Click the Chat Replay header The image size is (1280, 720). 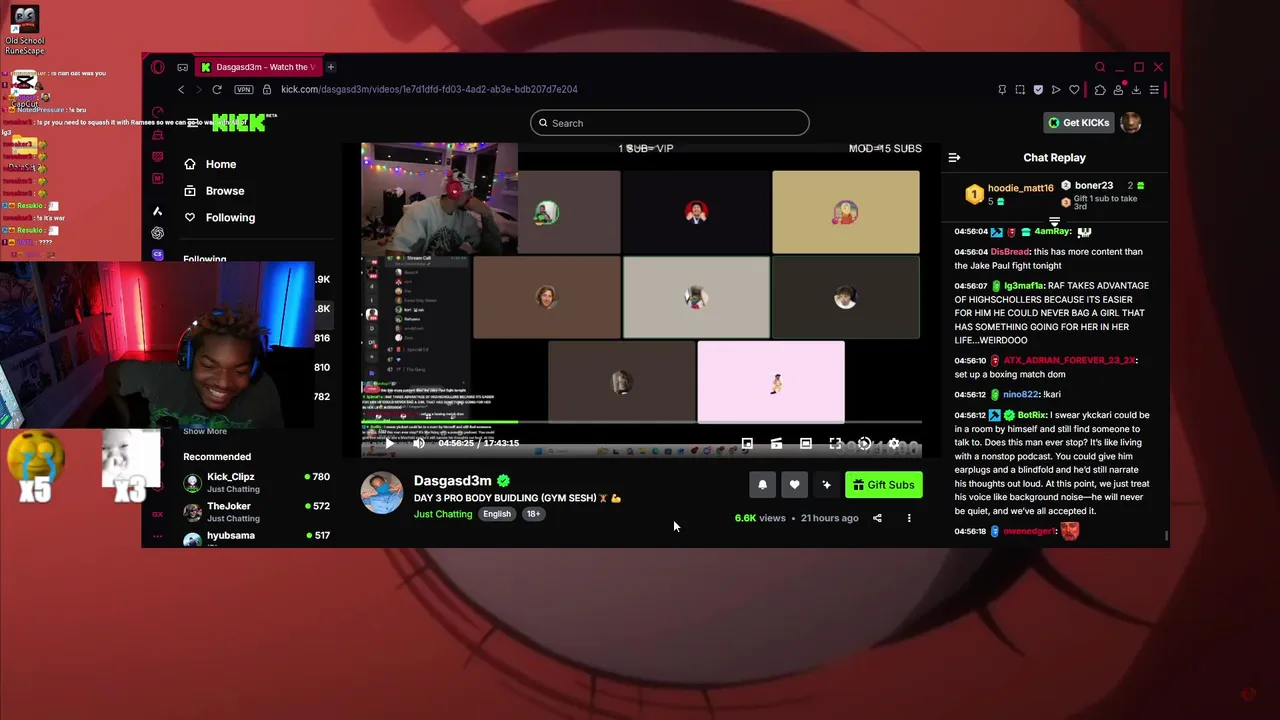click(1054, 158)
